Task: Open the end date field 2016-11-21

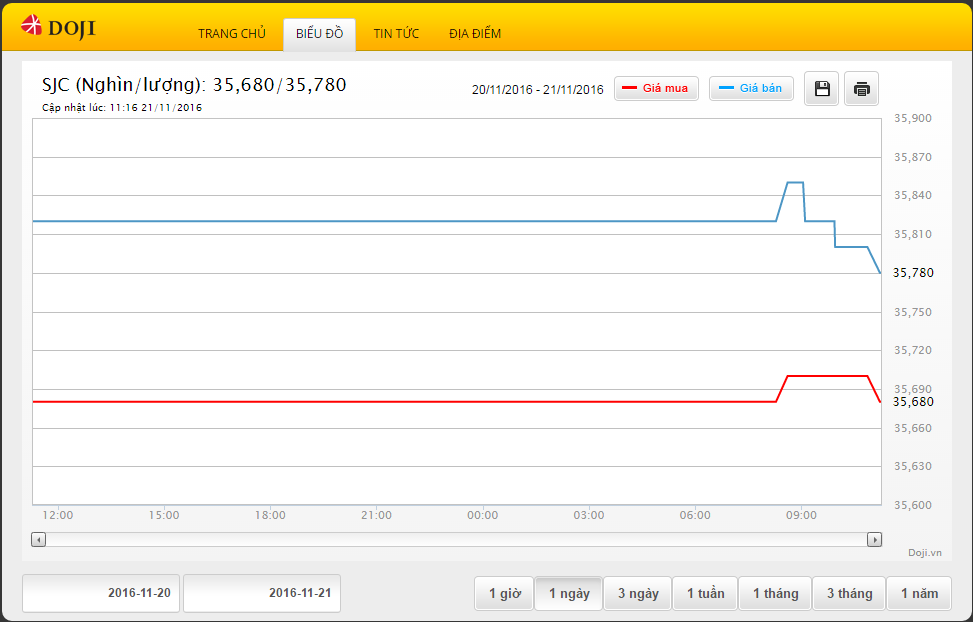Action: click(262, 593)
